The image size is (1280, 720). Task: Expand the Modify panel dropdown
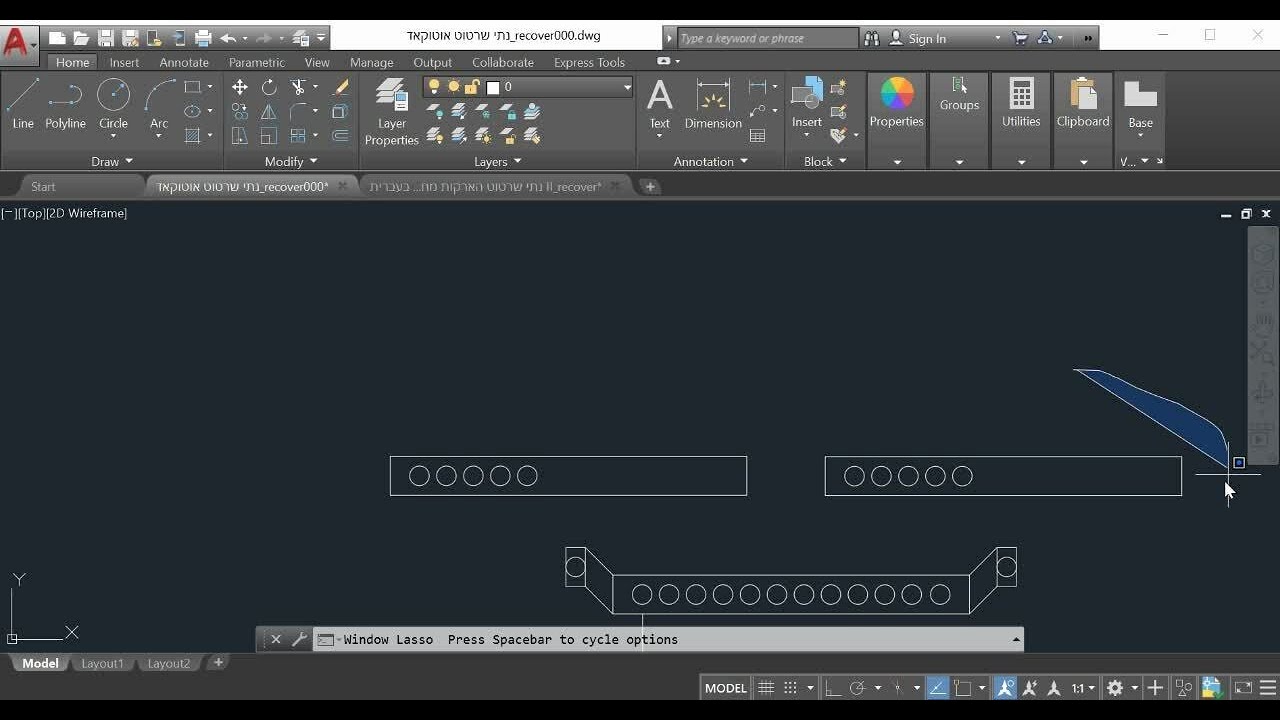tap(291, 161)
